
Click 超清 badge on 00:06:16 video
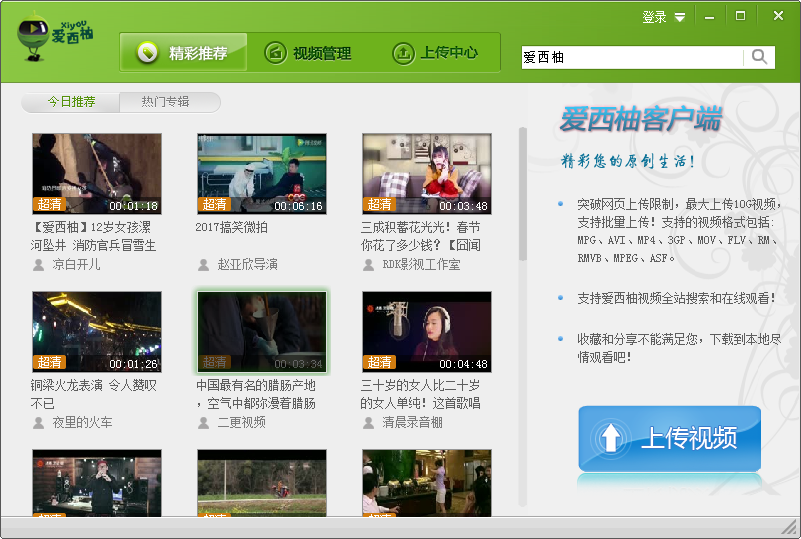point(215,204)
